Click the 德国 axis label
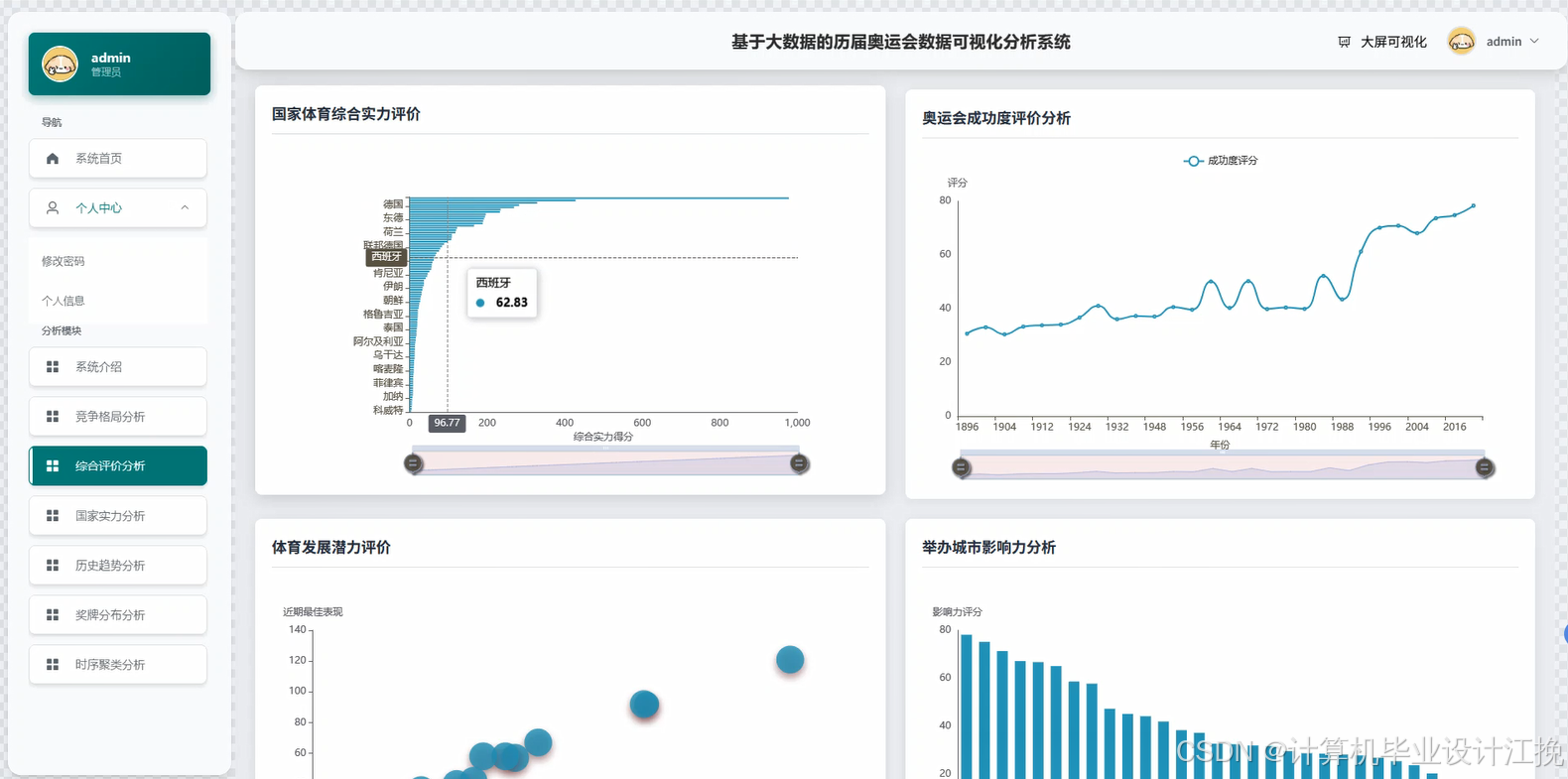 click(394, 203)
